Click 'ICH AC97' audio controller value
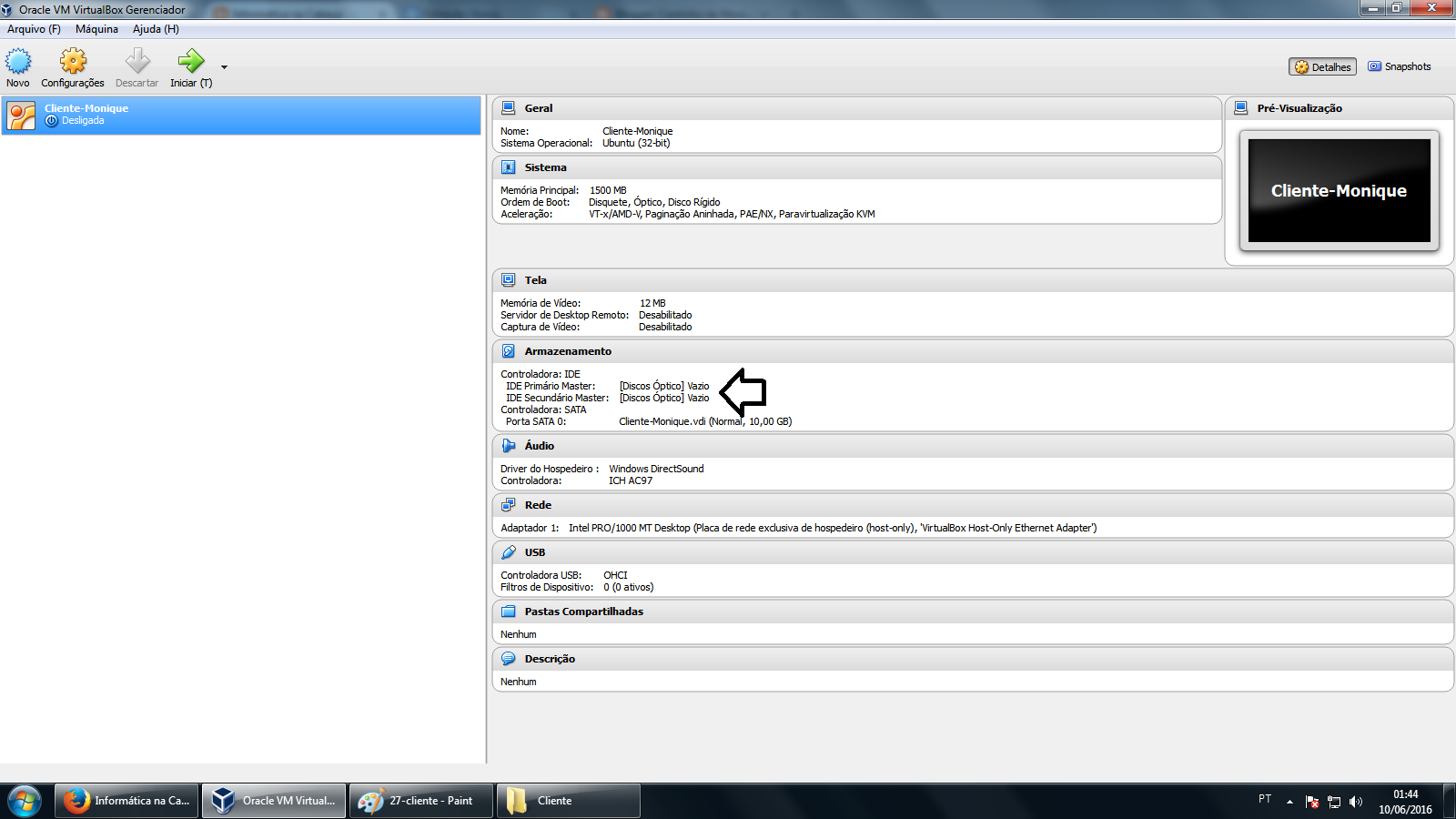The height and width of the screenshot is (819, 1456). point(631,480)
